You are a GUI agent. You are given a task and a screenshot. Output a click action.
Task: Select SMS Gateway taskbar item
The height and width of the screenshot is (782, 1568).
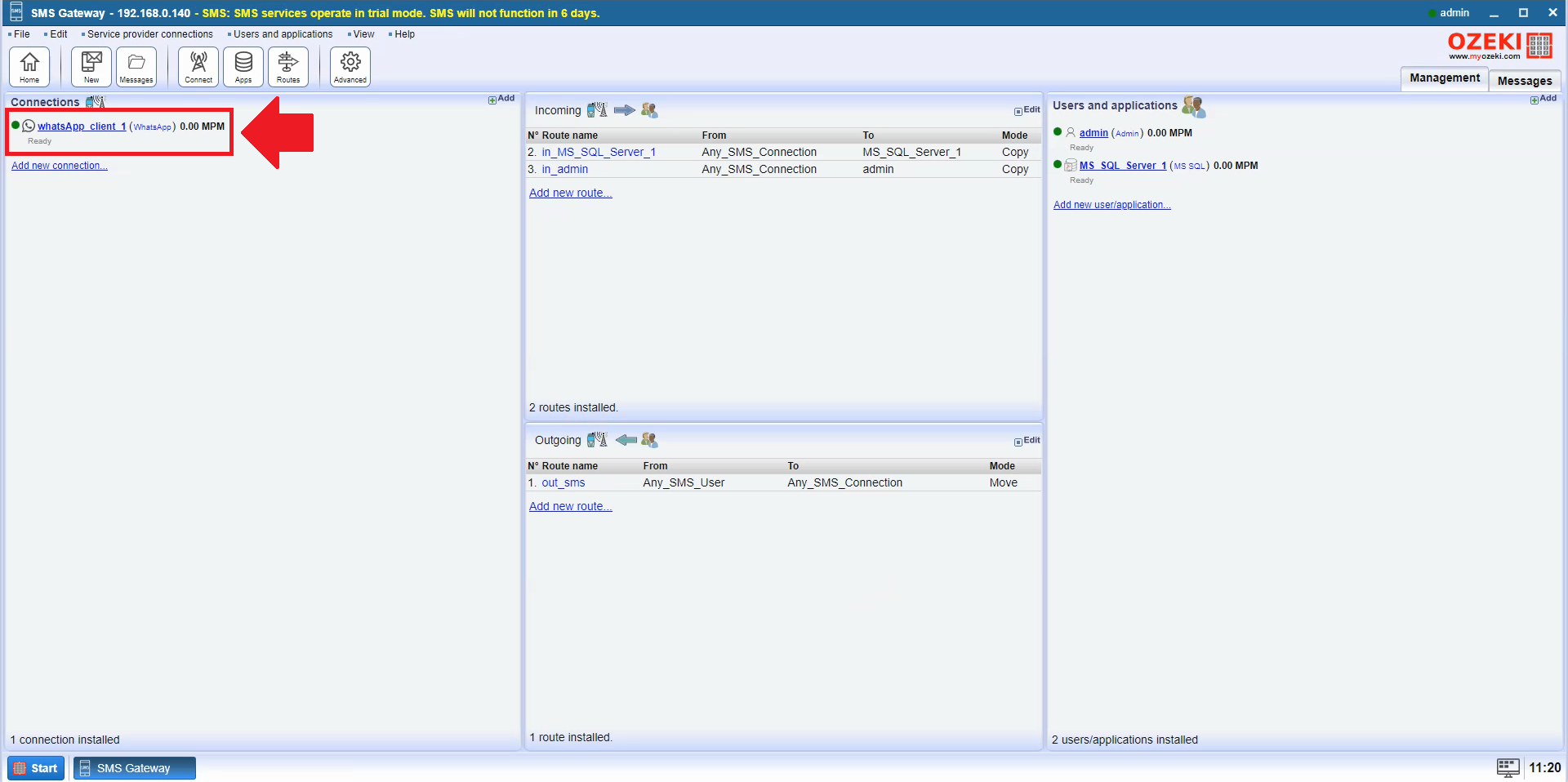coord(135,768)
